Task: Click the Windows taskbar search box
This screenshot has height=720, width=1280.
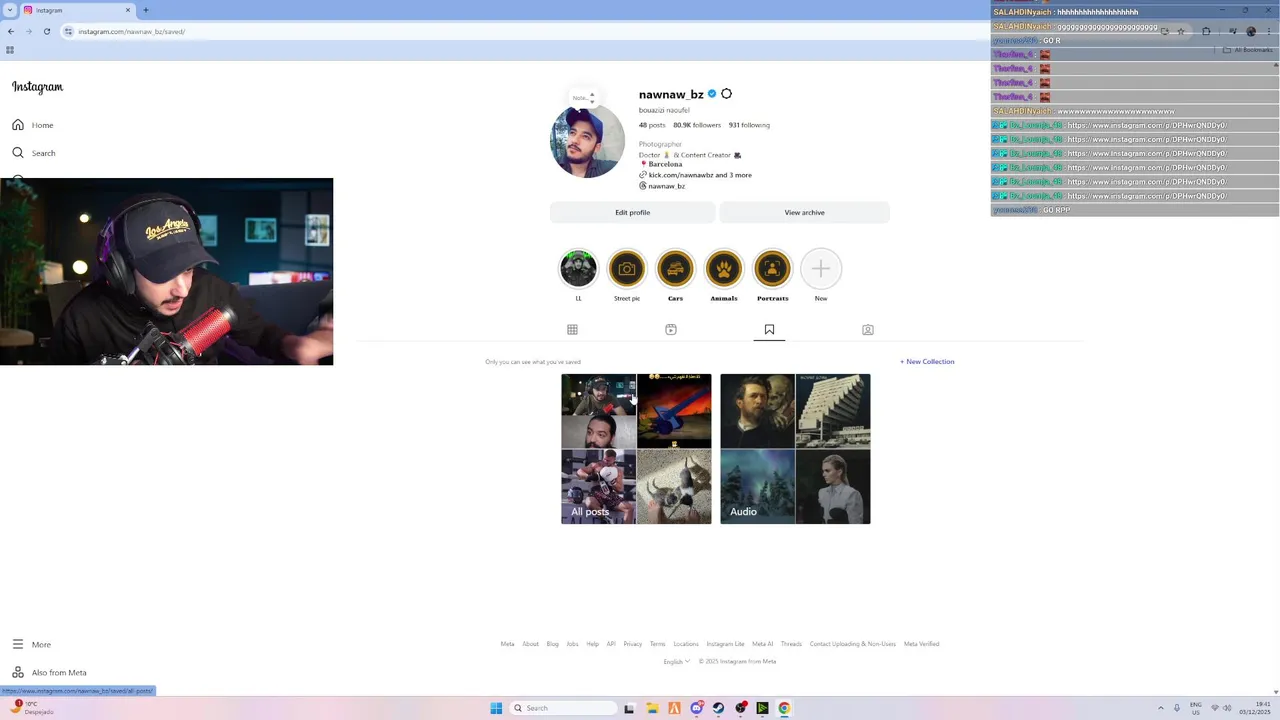Action: [562, 708]
